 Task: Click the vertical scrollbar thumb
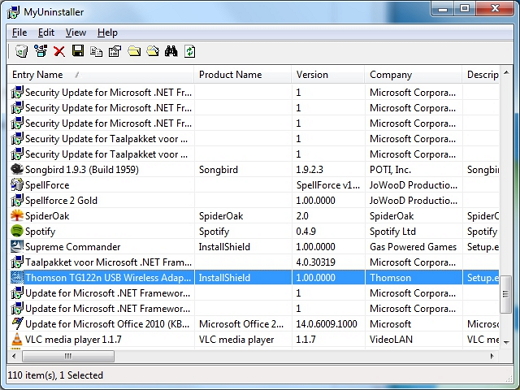tap(506, 294)
